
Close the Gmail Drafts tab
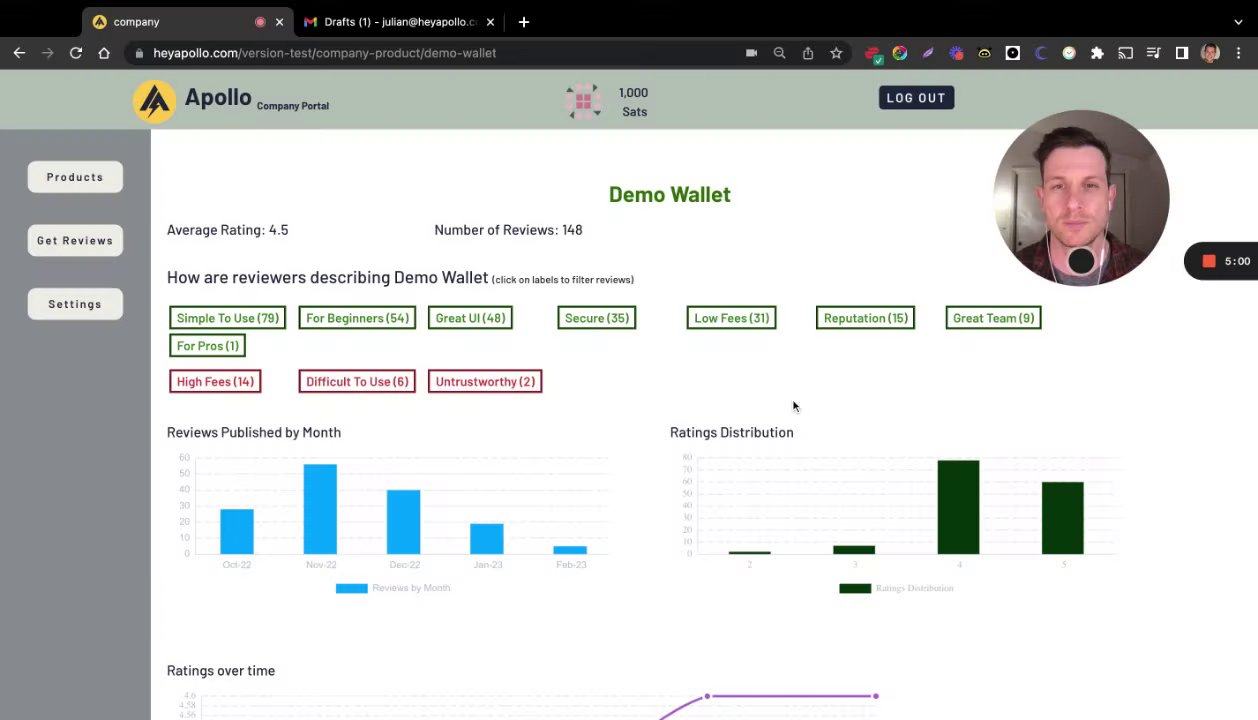(490, 21)
